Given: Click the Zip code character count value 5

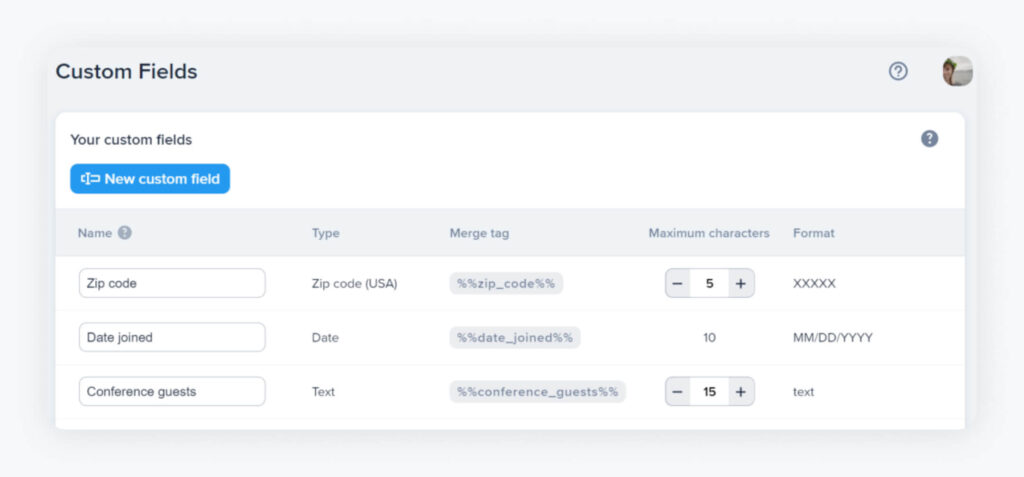Looking at the screenshot, I should pos(709,283).
